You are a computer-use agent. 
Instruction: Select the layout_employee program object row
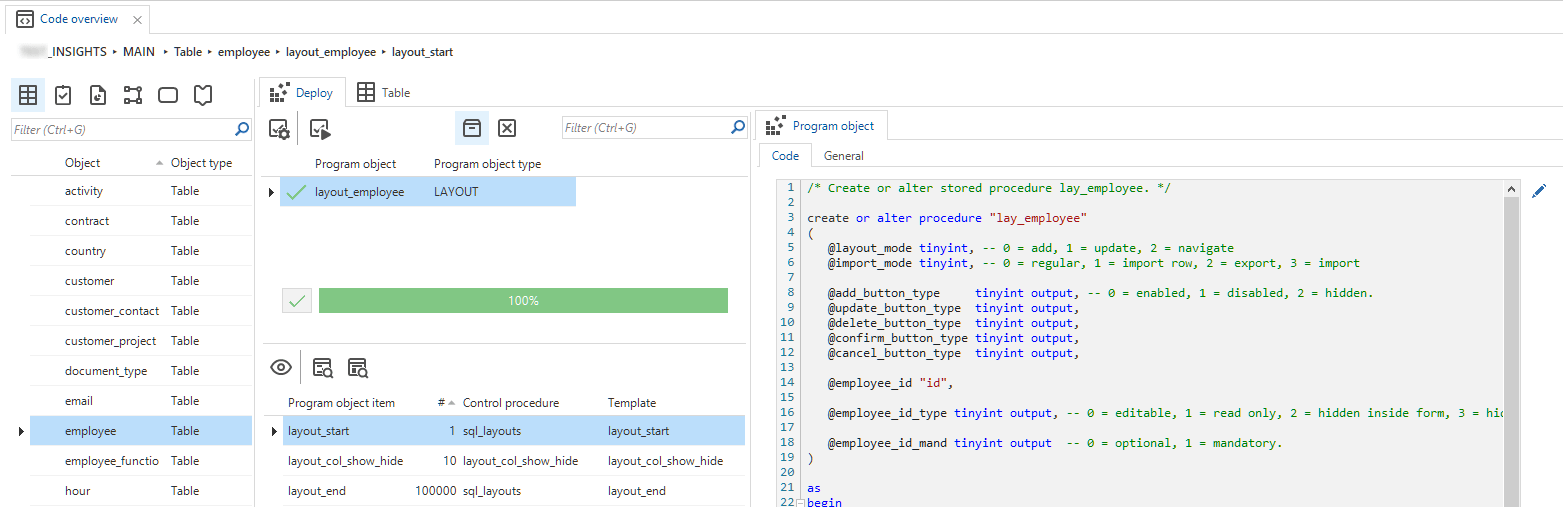tap(429, 192)
